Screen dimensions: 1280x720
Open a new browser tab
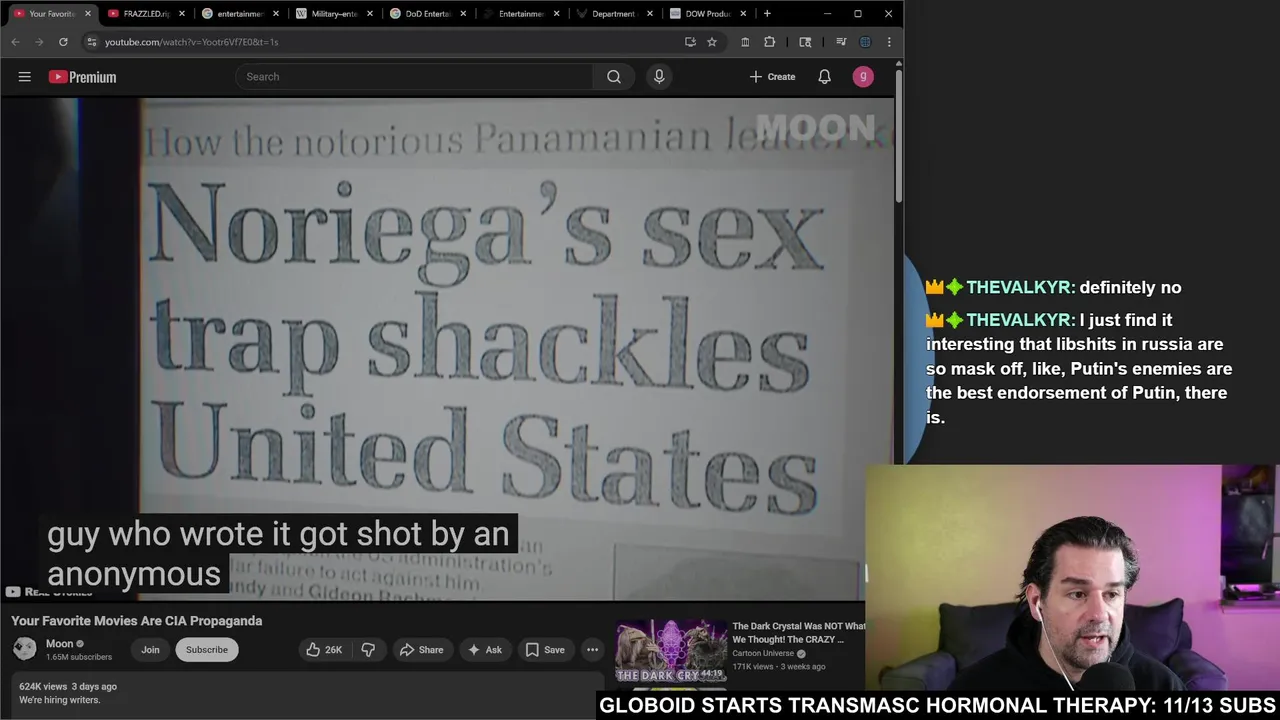(767, 14)
